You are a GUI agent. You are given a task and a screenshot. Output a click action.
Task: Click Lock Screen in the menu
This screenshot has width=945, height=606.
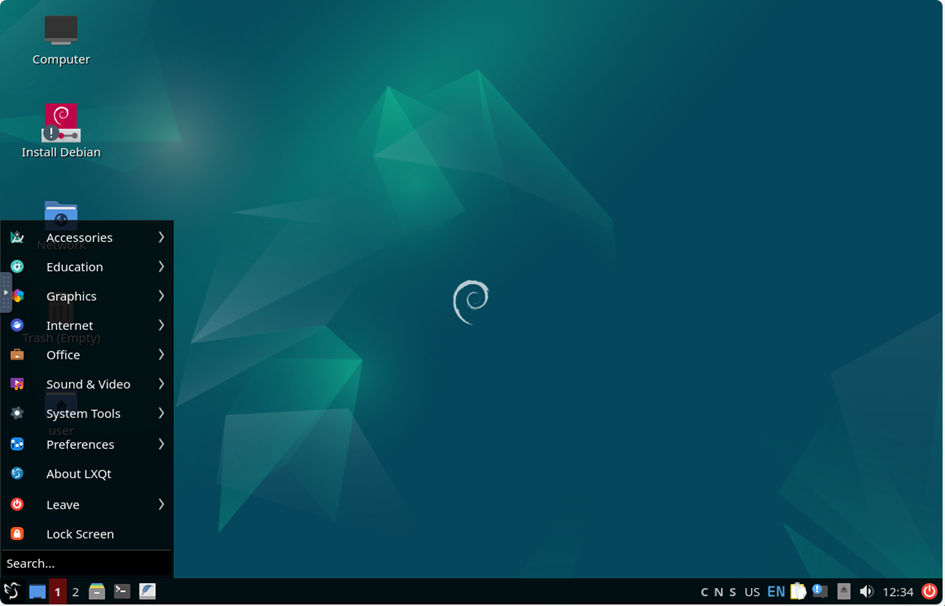tap(87, 534)
